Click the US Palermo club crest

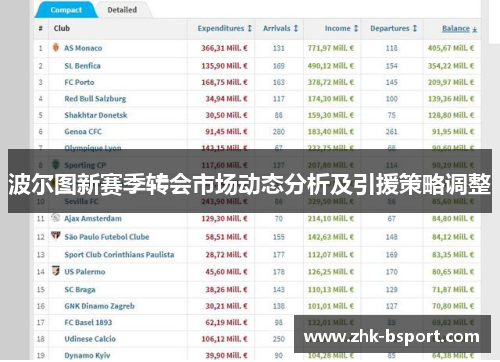(x=56, y=270)
